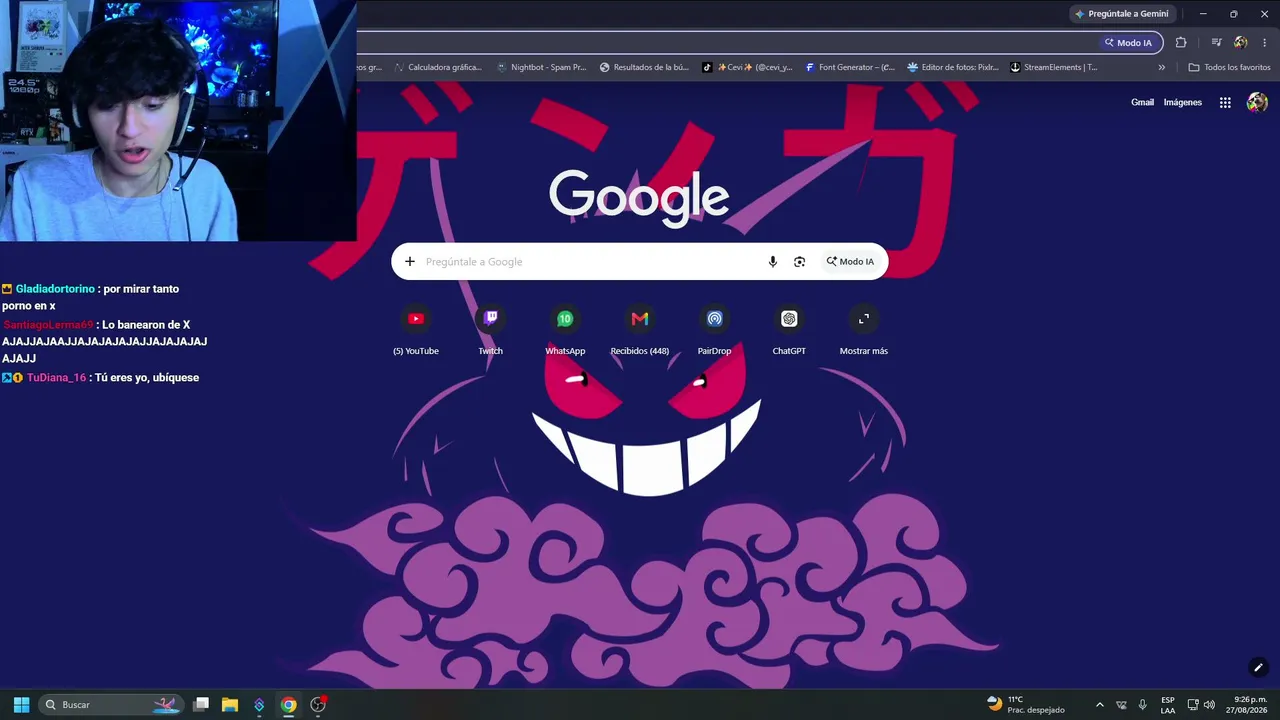Viewport: 1280px width, 720px height.
Task: Activate Modo IA in the Google search box
Action: [x=850, y=262]
